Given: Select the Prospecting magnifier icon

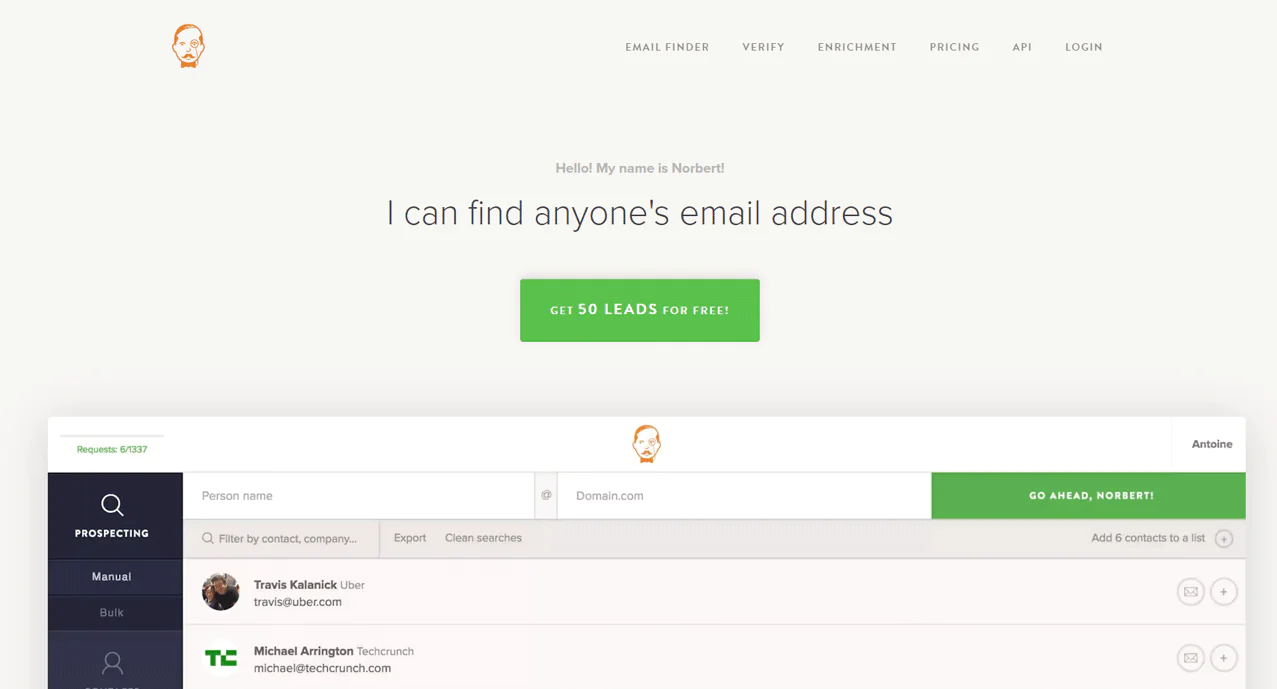Looking at the screenshot, I should pyautogui.click(x=112, y=505).
